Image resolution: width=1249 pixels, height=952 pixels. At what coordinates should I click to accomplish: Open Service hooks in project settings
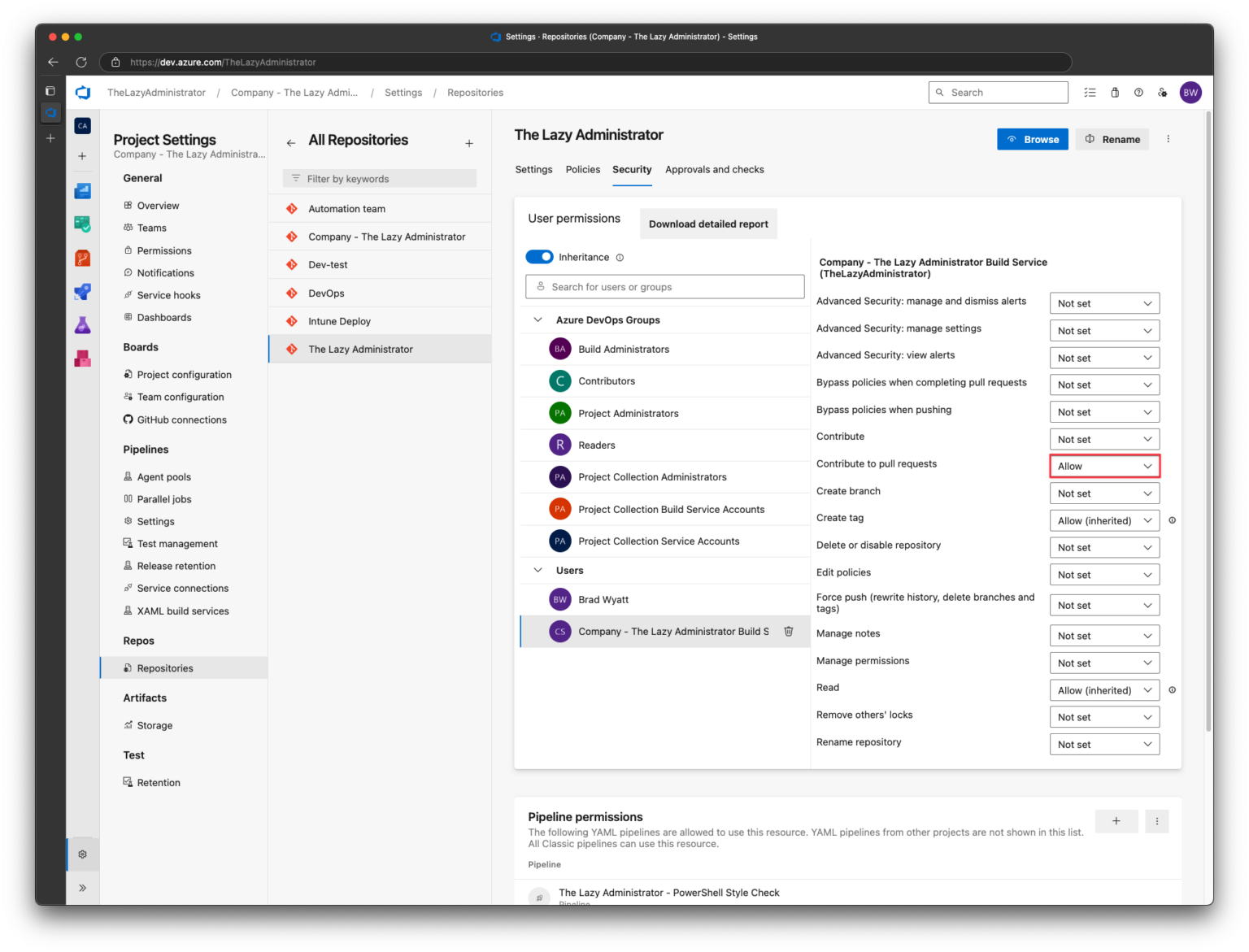click(x=168, y=296)
